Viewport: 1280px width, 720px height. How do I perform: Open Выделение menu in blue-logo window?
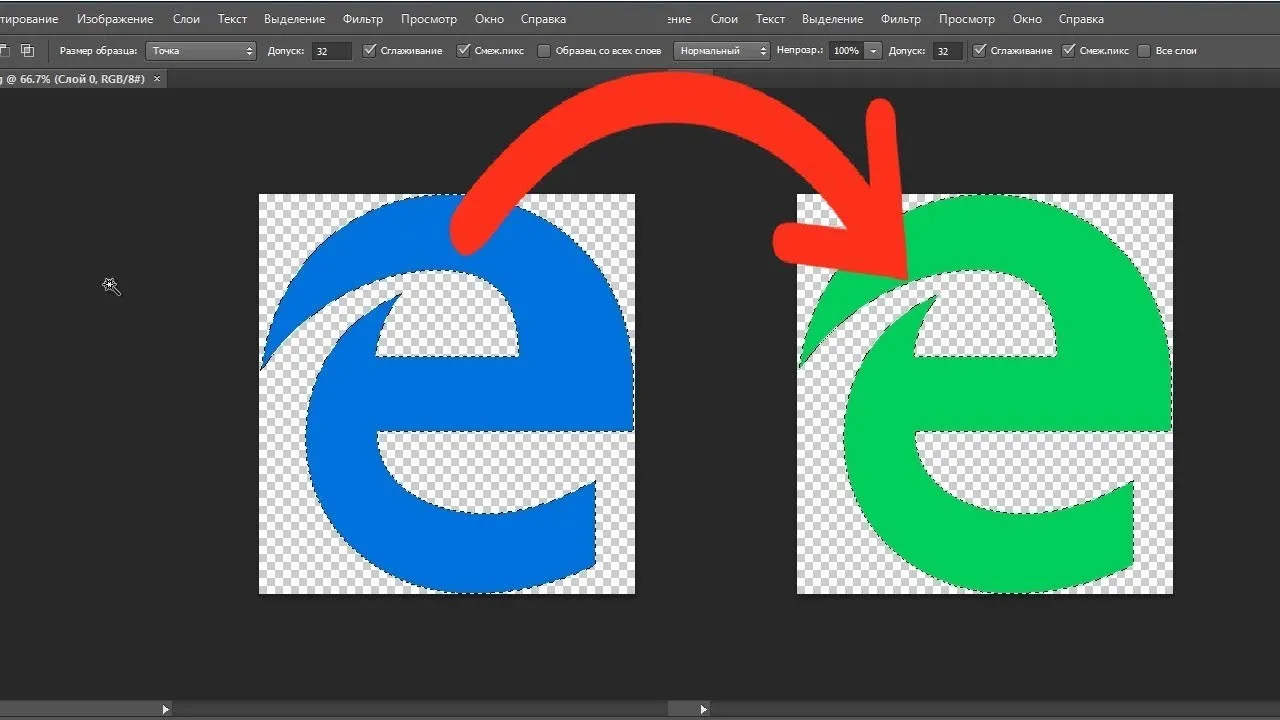tap(294, 19)
